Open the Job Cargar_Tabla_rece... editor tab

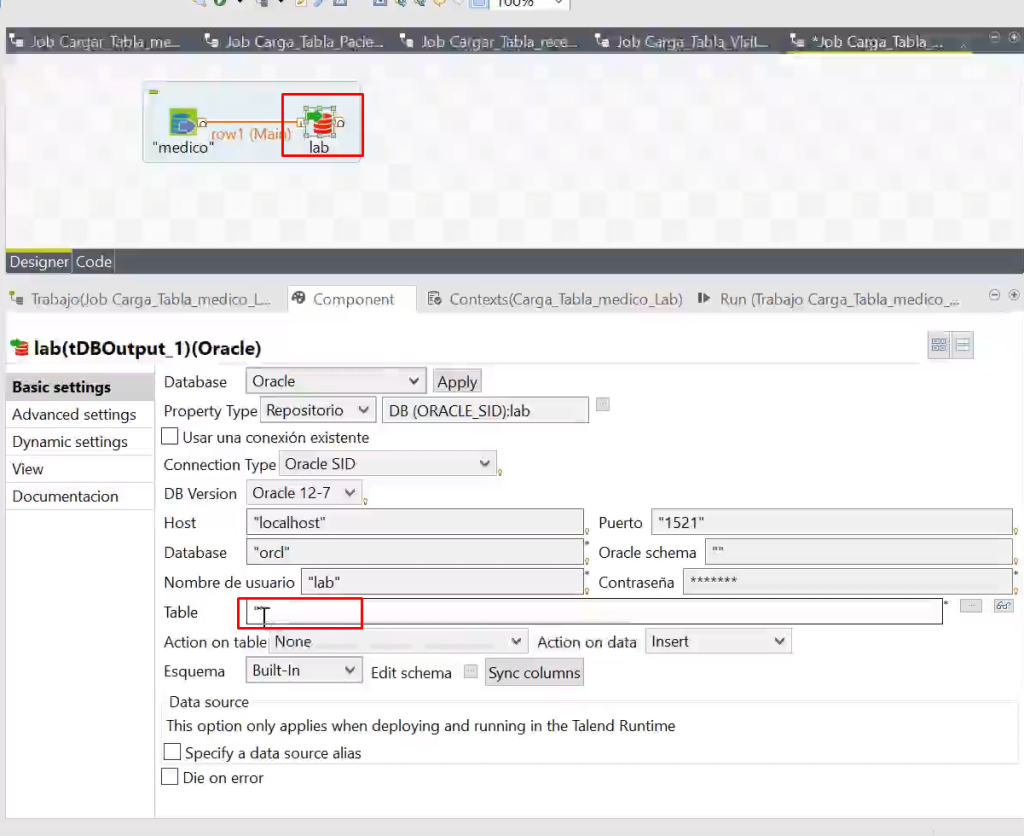click(x=490, y=42)
